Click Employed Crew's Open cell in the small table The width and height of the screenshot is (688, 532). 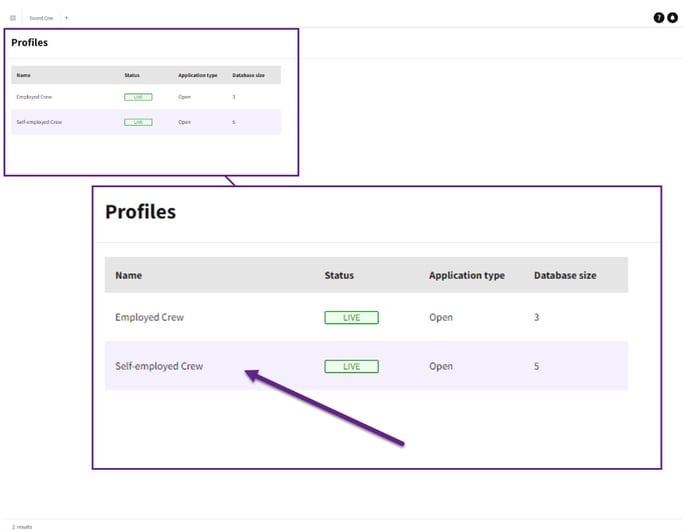(184, 97)
